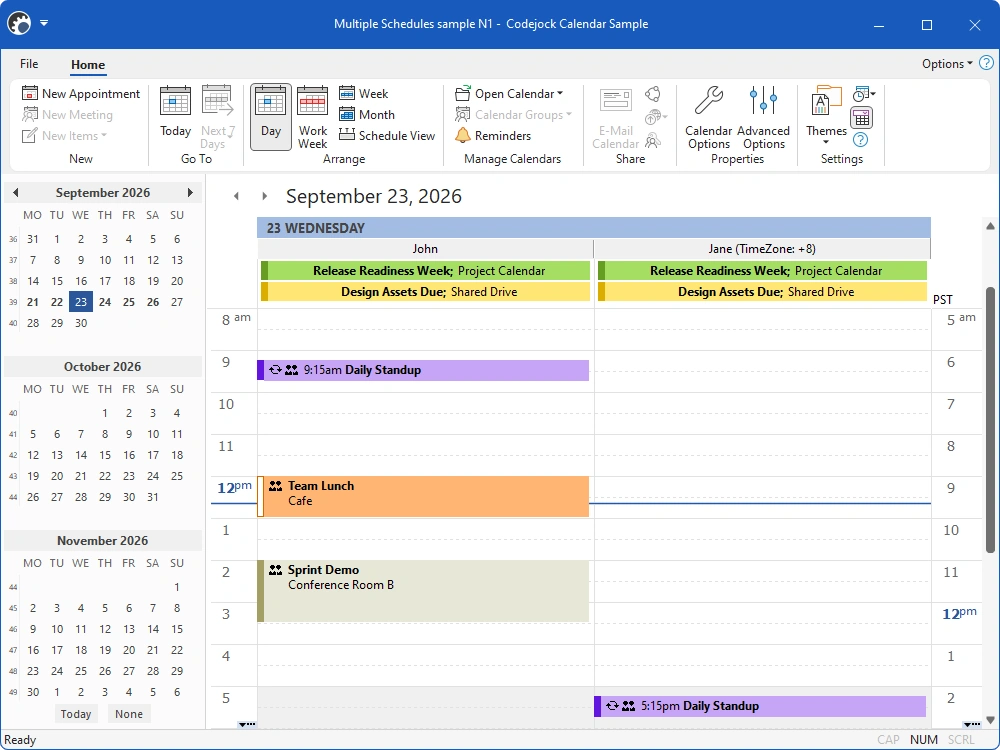The image size is (1000, 750).
Task: Select John's Design Assets Due all-day event
Action: [x=425, y=292]
